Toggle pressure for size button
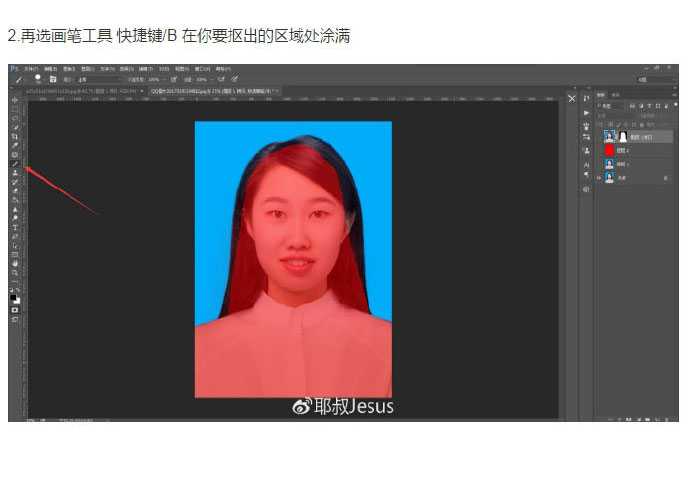The height and width of the screenshot is (489, 690). click(x=235, y=79)
